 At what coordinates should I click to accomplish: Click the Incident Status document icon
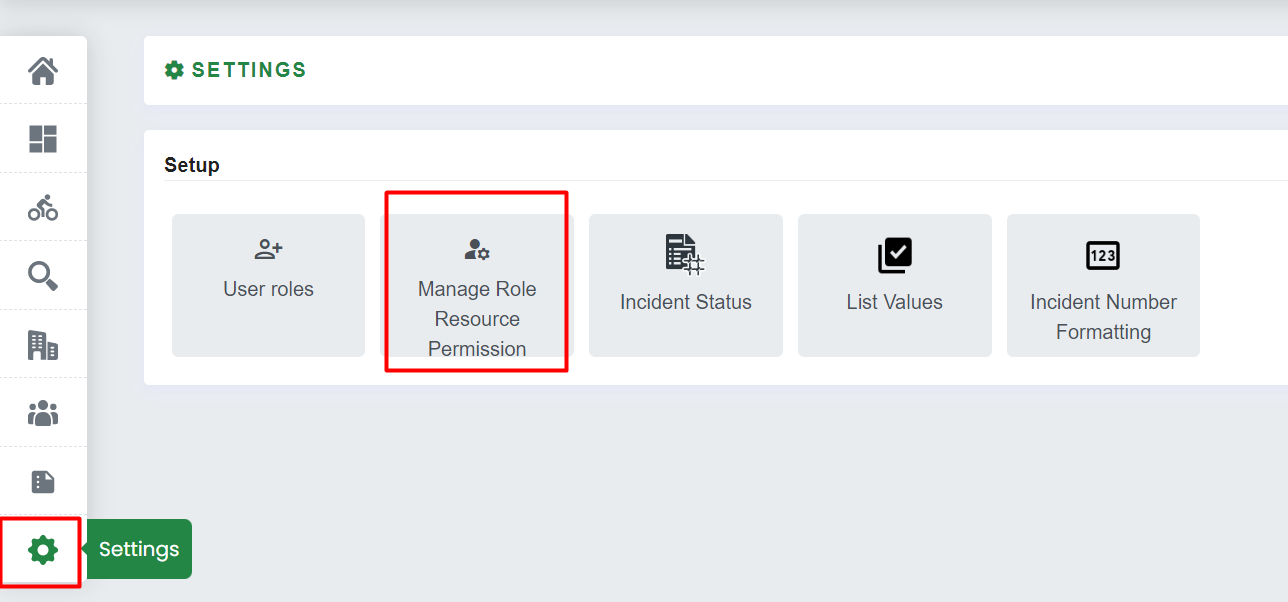pos(685,254)
